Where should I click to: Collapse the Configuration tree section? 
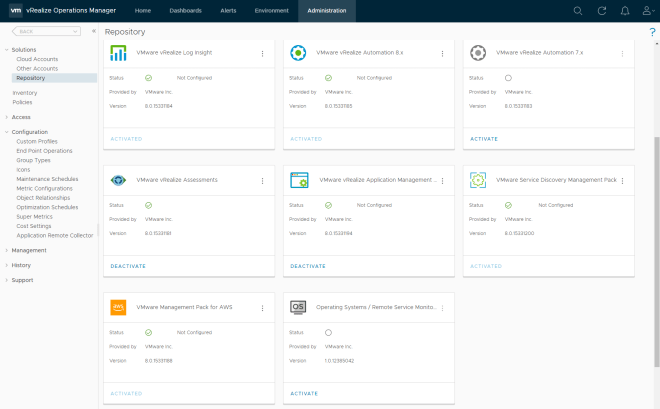point(7,132)
